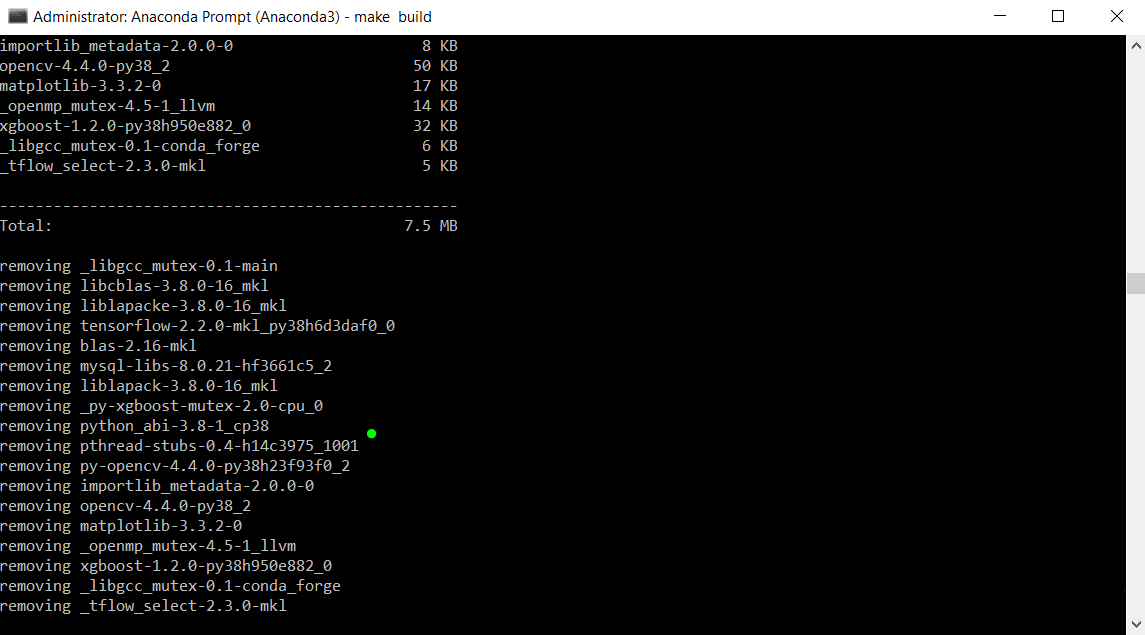Click 'removing _openmp_mutex-4.5-1_llvm' line
This screenshot has height=635, width=1145.
tap(148, 546)
